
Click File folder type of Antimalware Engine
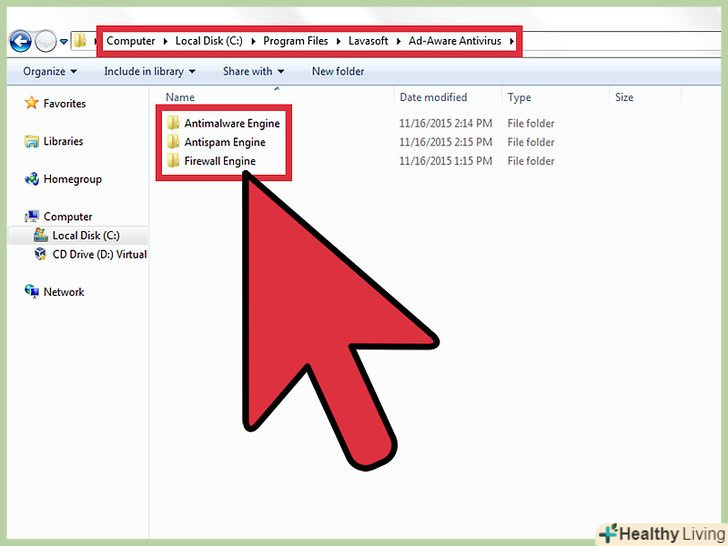(x=531, y=124)
